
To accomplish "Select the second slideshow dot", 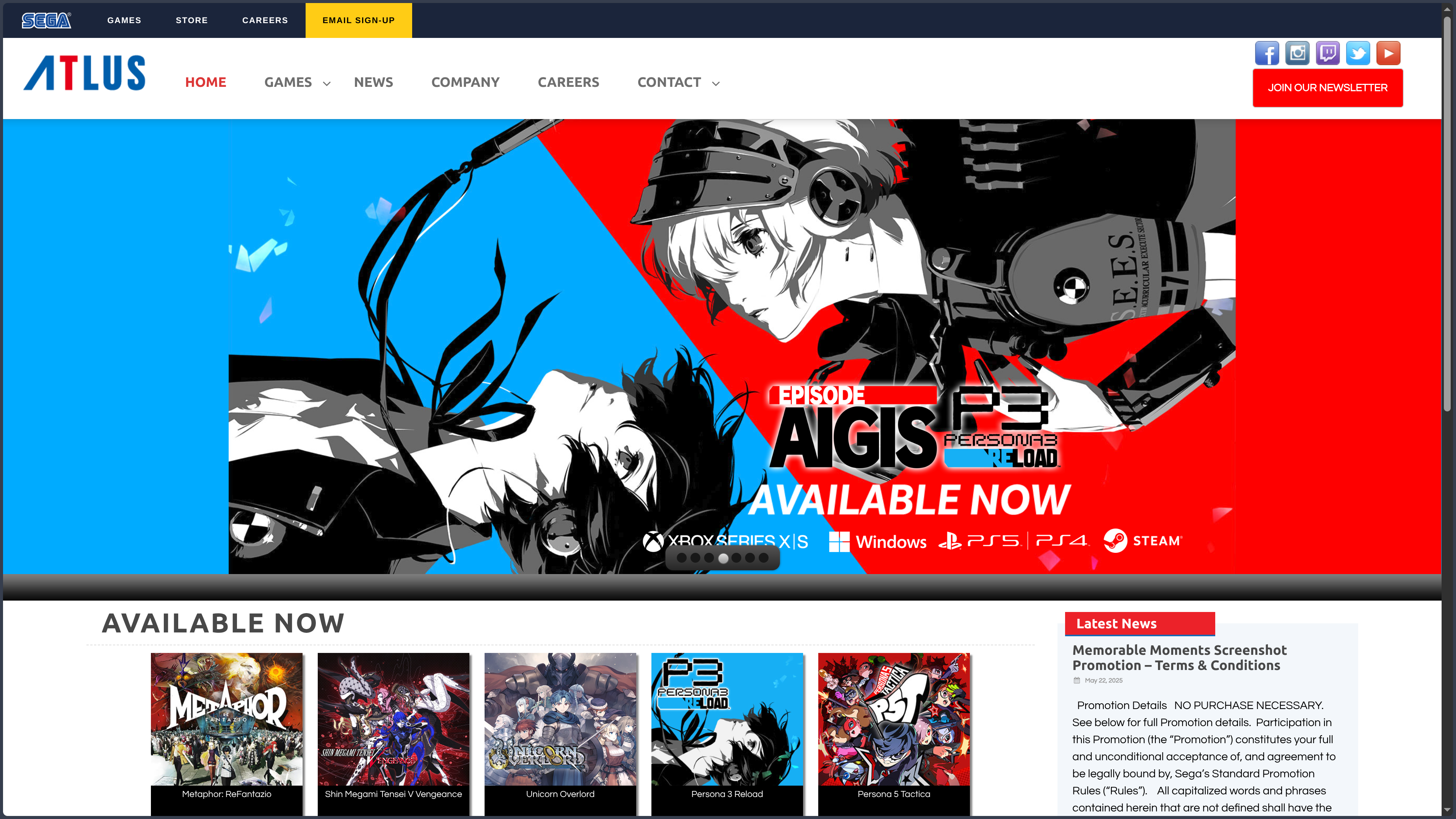I will click(695, 558).
